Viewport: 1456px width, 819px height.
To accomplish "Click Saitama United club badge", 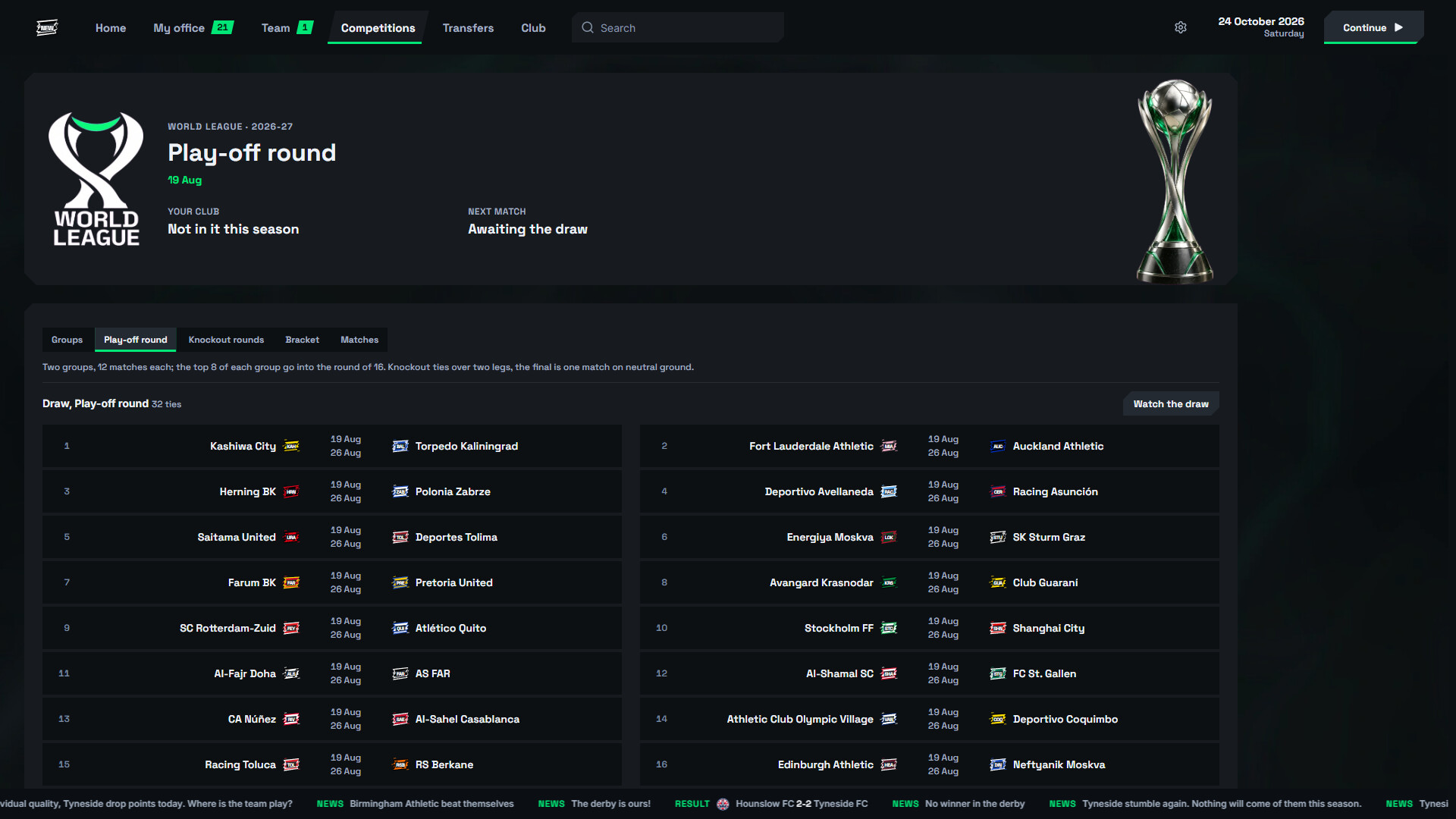I will click(291, 537).
